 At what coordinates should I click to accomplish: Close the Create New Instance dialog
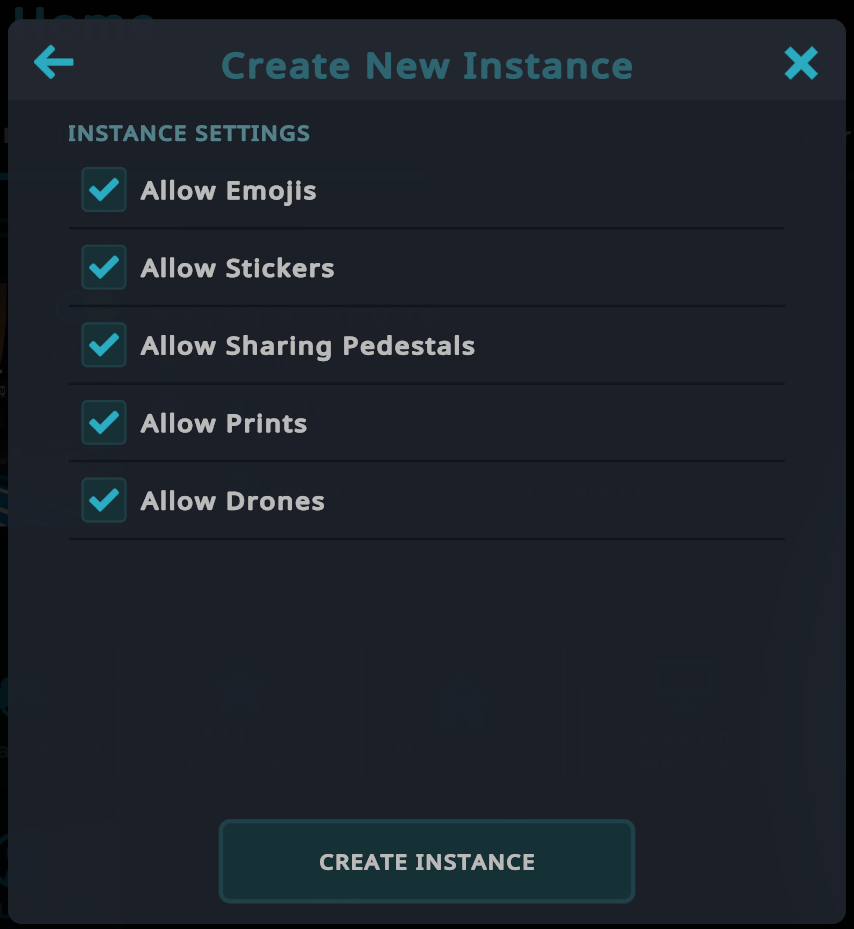point(801,63)
